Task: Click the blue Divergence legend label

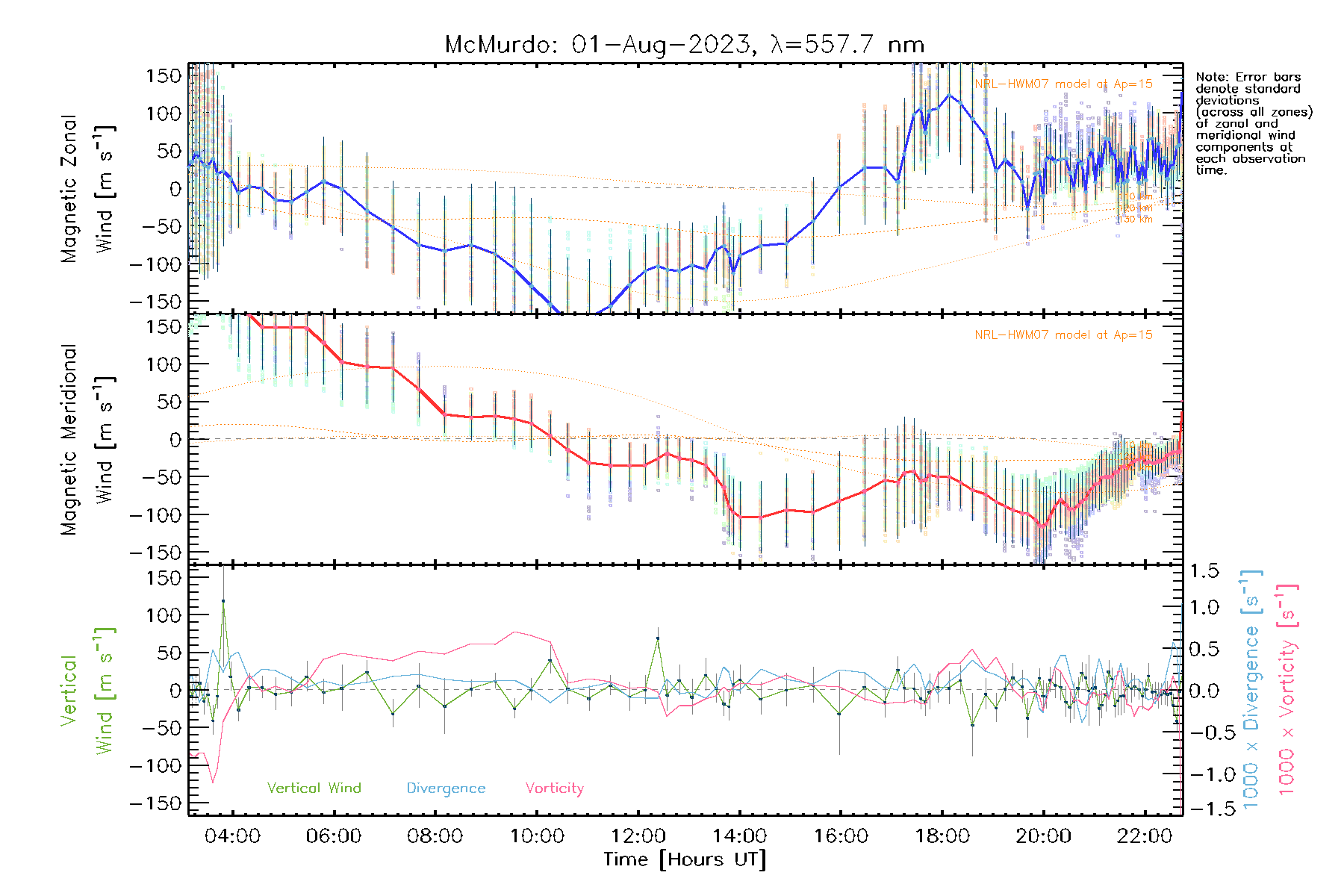Action: pos(446,788)
